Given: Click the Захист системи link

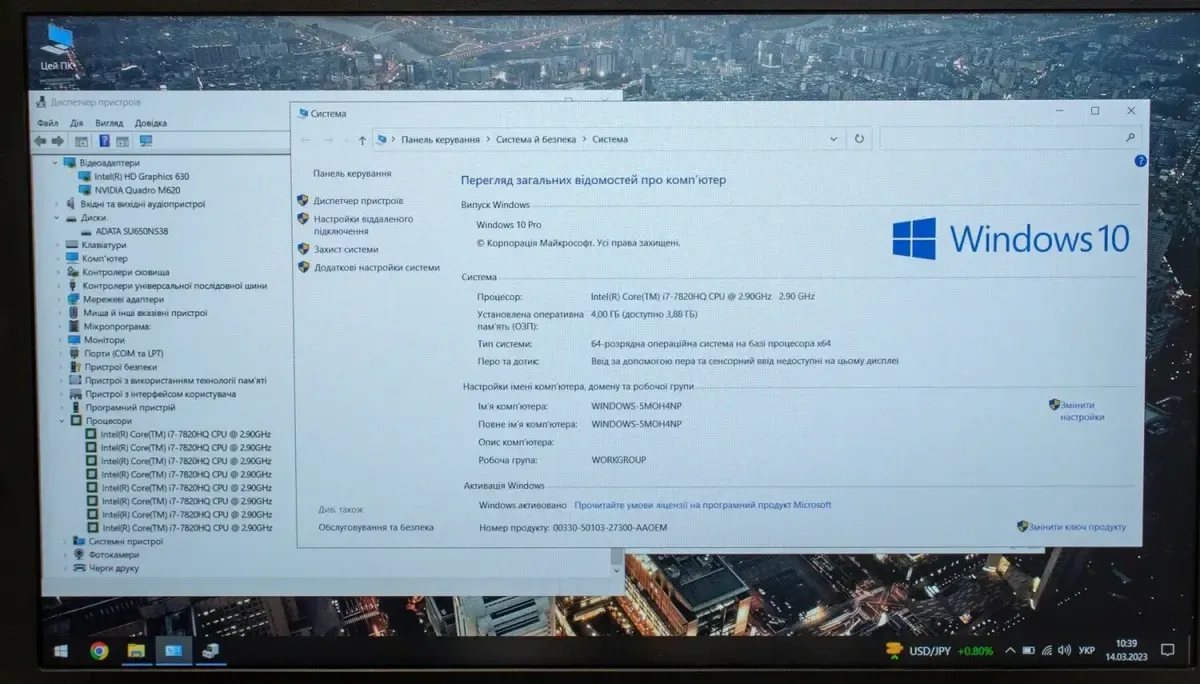Looking at the screenshot, I should tap(346, 250).
